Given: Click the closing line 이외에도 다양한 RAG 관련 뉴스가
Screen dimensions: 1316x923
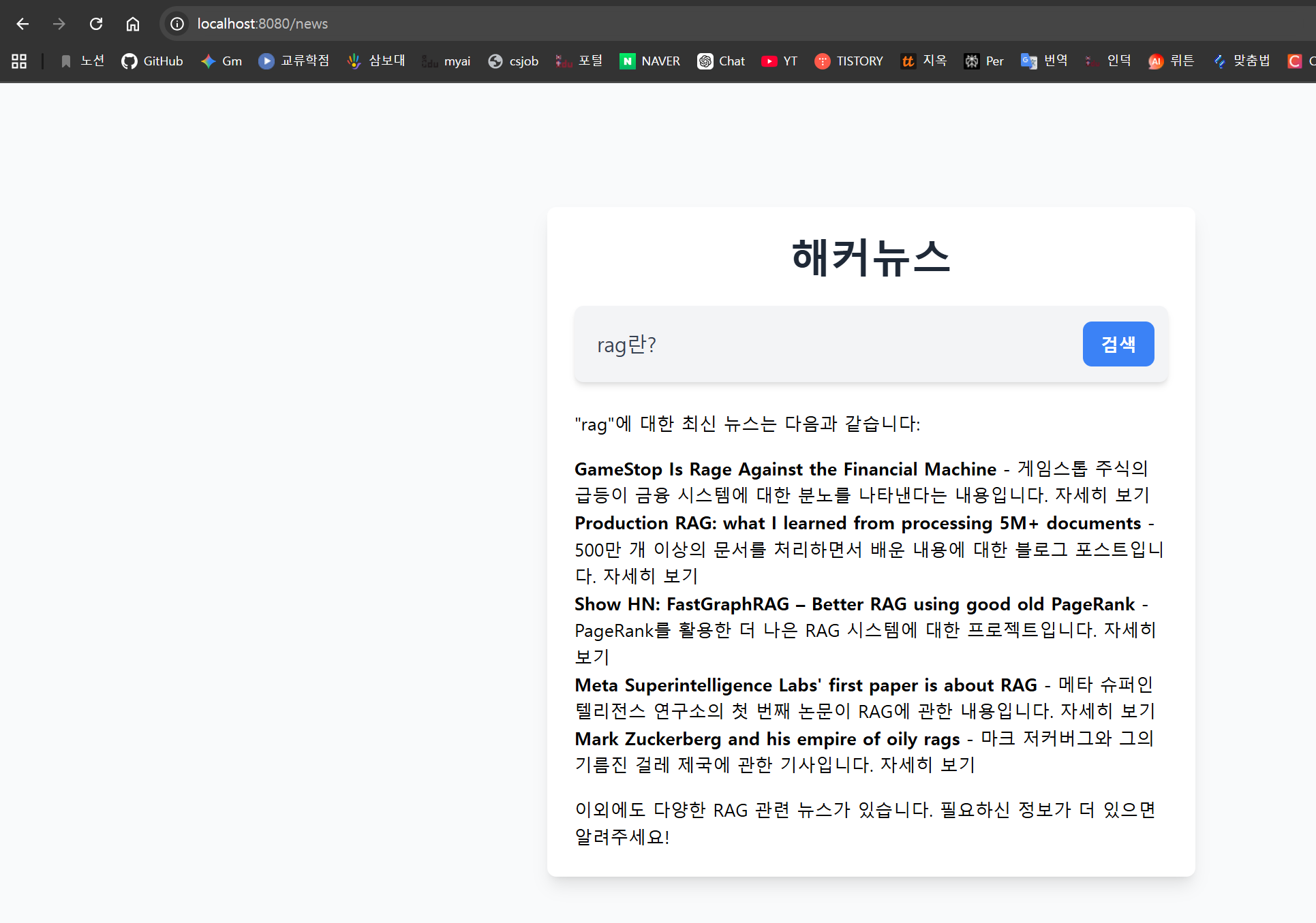Looking at the screenshot, I should click(866, 823).
